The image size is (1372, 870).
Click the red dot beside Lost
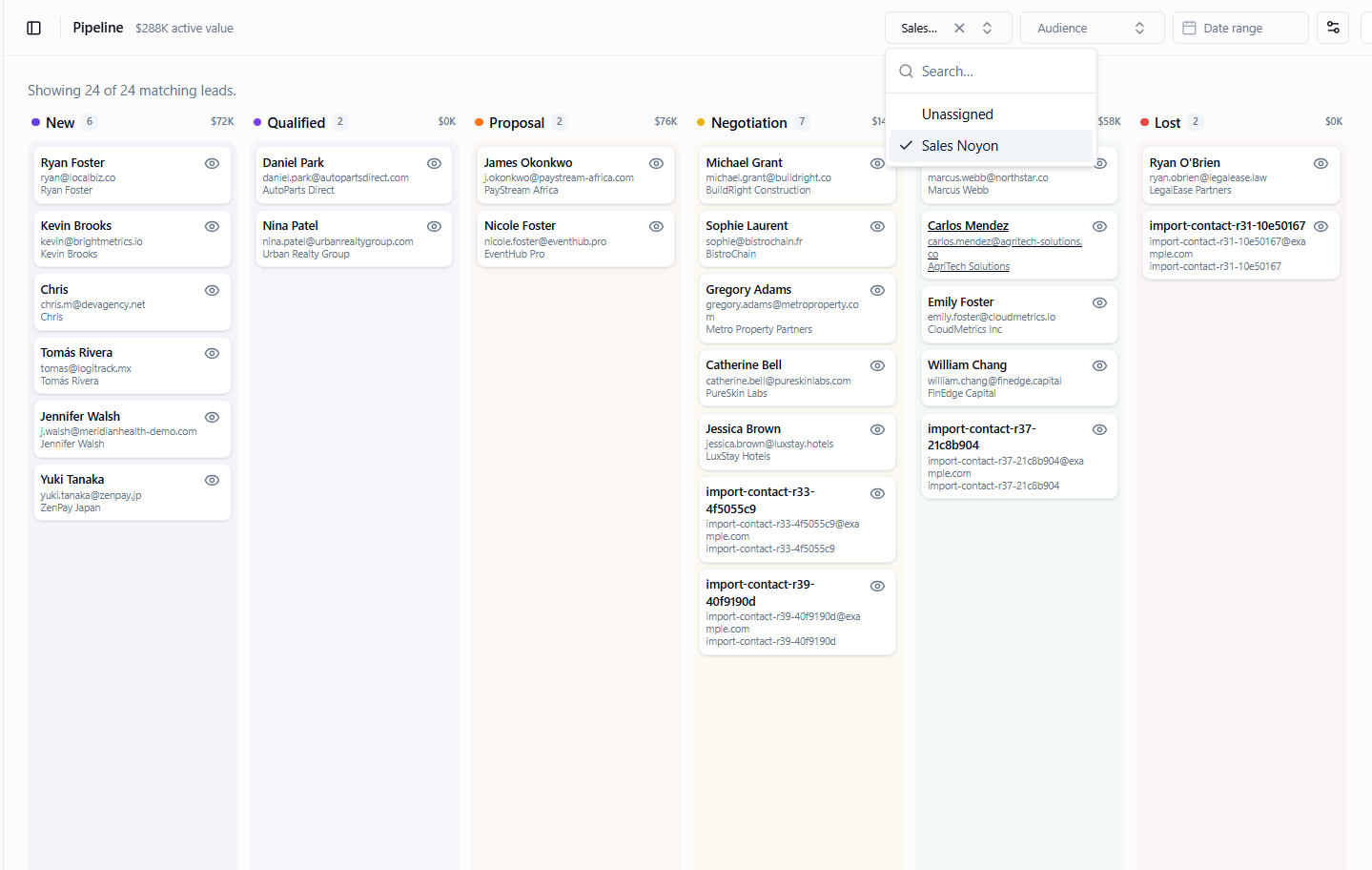(1144, 122)
